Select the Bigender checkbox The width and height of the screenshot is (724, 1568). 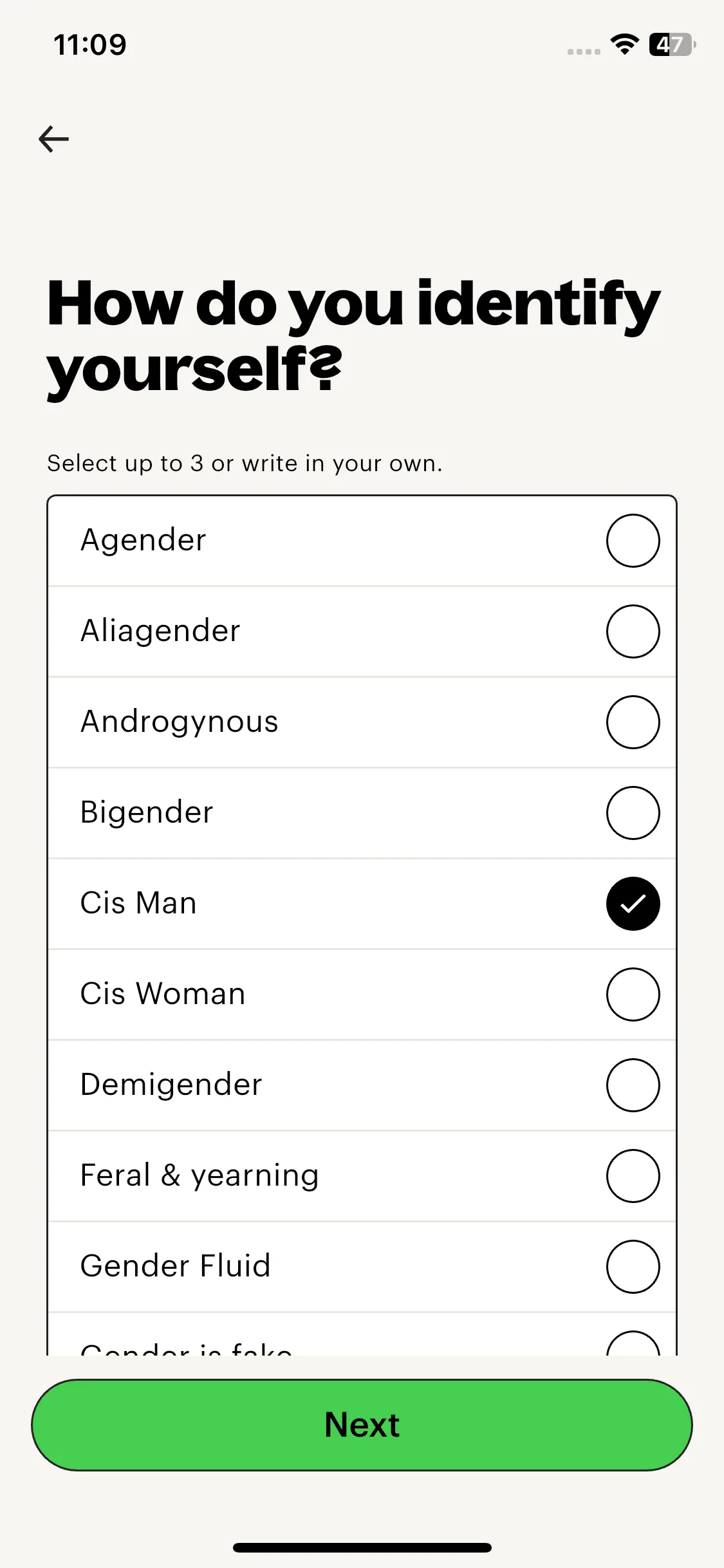[x=633, y=813]
